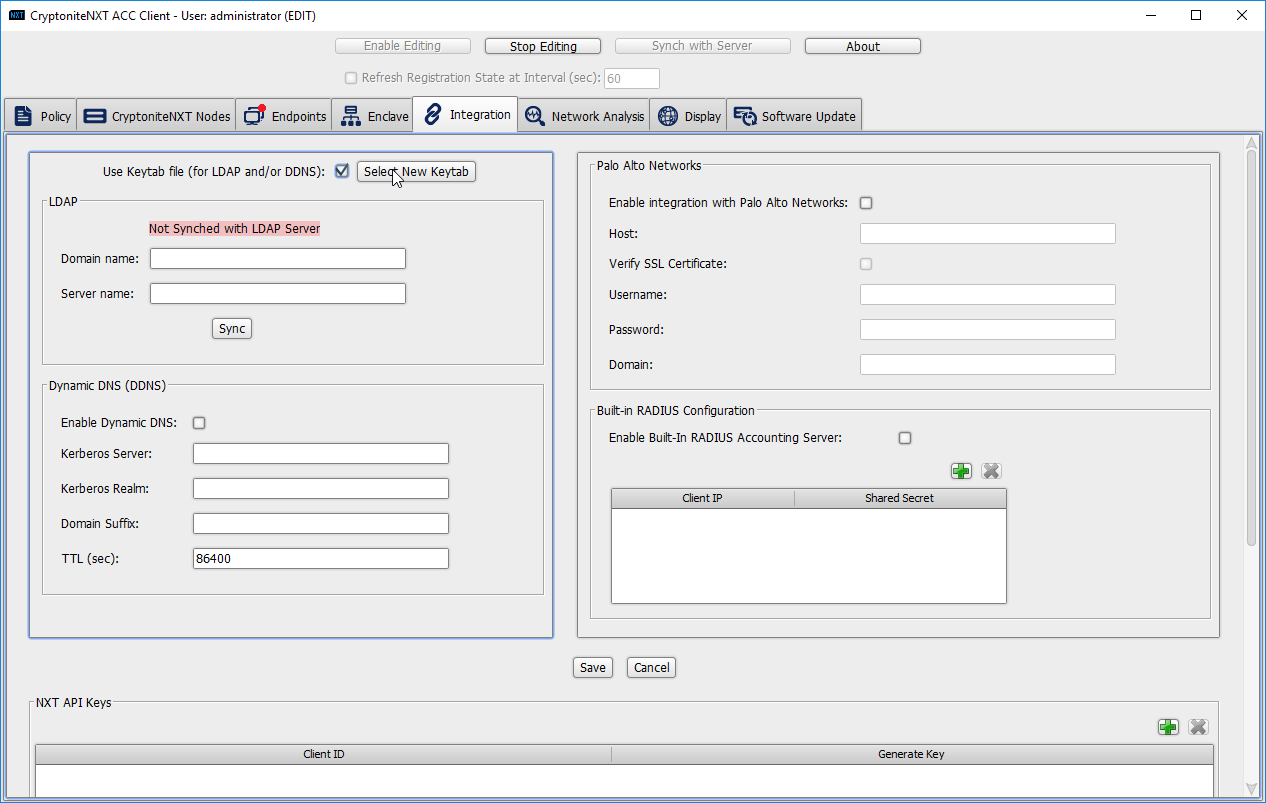1266x803 pixels.
Task: Click the Domain Suffix field
Action: pyautogui.click(x=321, y=524)
